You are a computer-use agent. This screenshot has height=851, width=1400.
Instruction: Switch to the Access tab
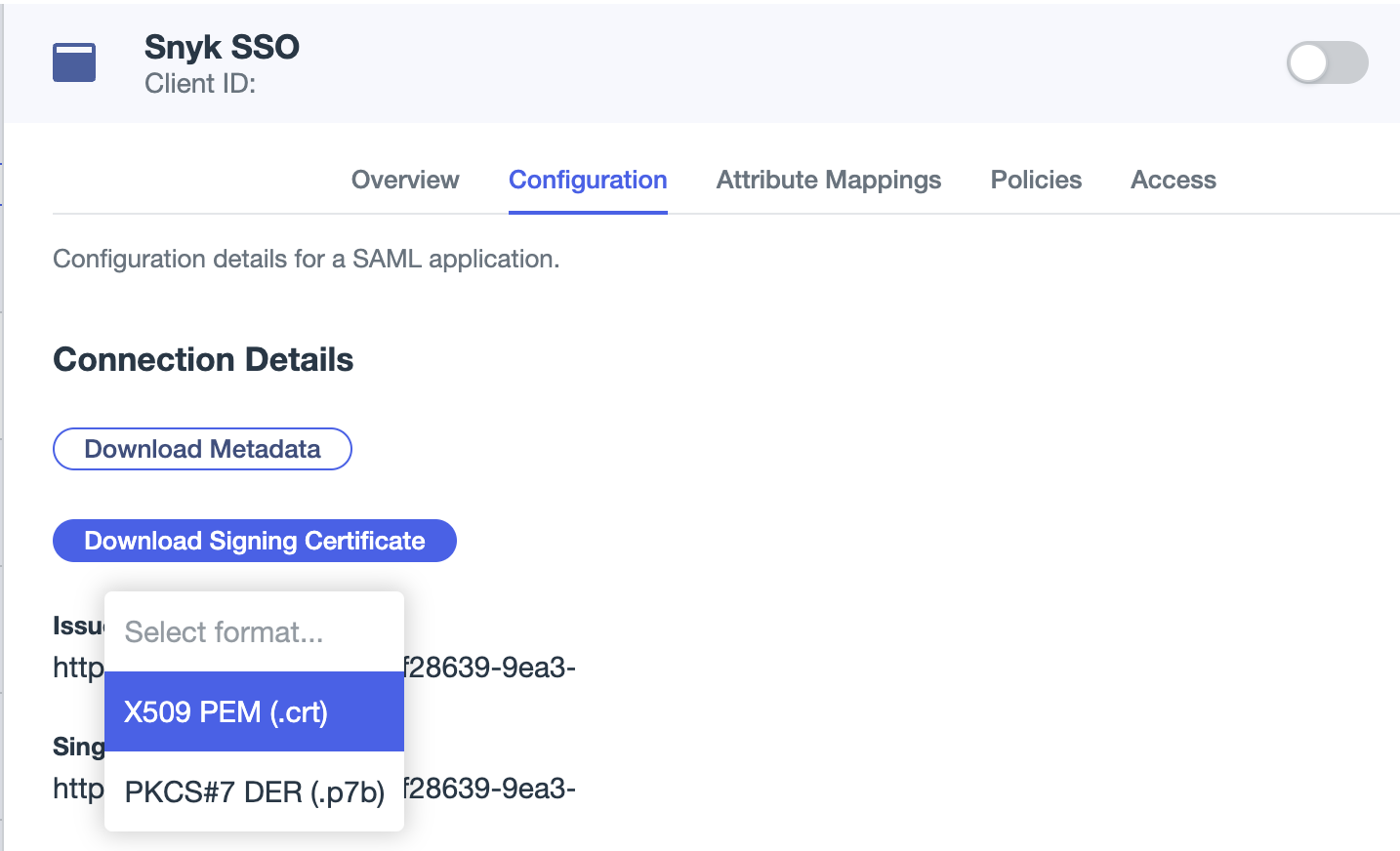coord(1173,180)
